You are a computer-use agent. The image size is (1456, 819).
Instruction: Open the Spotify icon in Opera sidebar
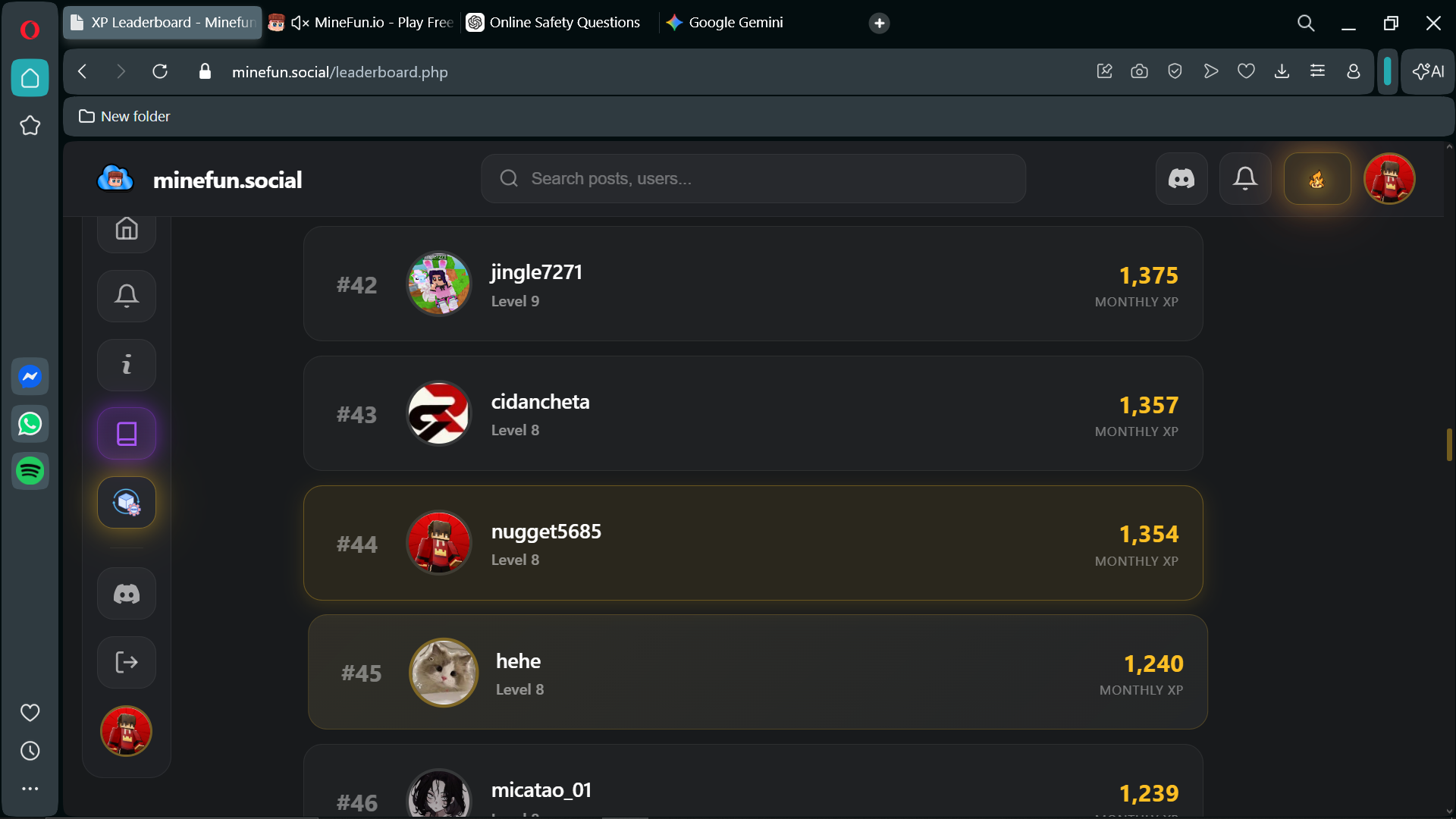[x=30, y=471]
